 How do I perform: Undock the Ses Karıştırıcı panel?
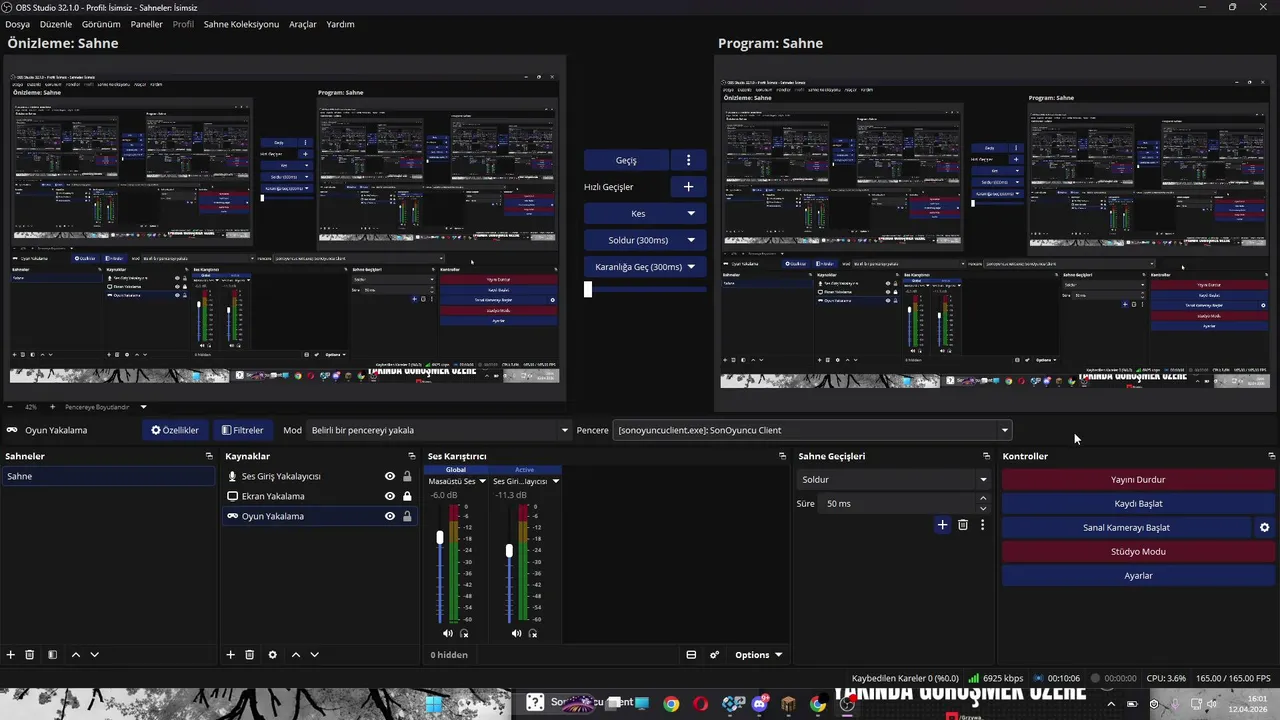(782, 456)
